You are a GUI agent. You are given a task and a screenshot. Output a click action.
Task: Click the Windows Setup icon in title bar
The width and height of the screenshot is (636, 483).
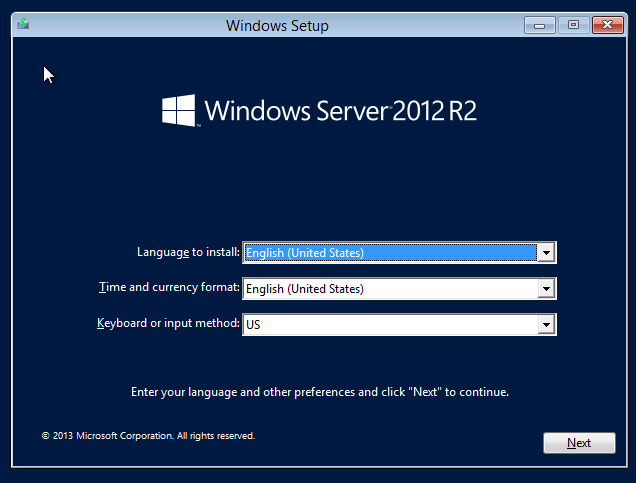pos(23,25)
